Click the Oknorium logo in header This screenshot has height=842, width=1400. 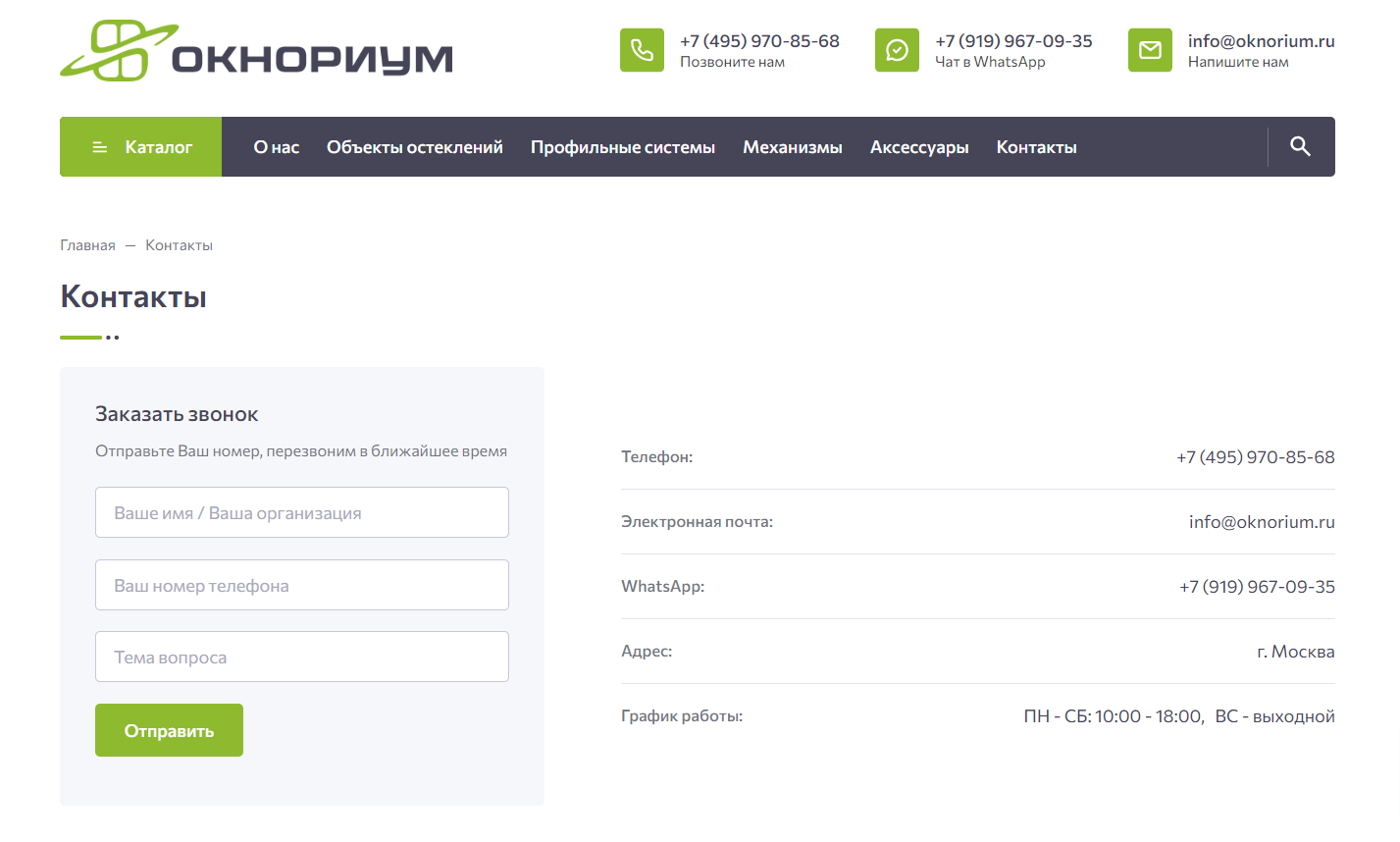tap(256, 51)
